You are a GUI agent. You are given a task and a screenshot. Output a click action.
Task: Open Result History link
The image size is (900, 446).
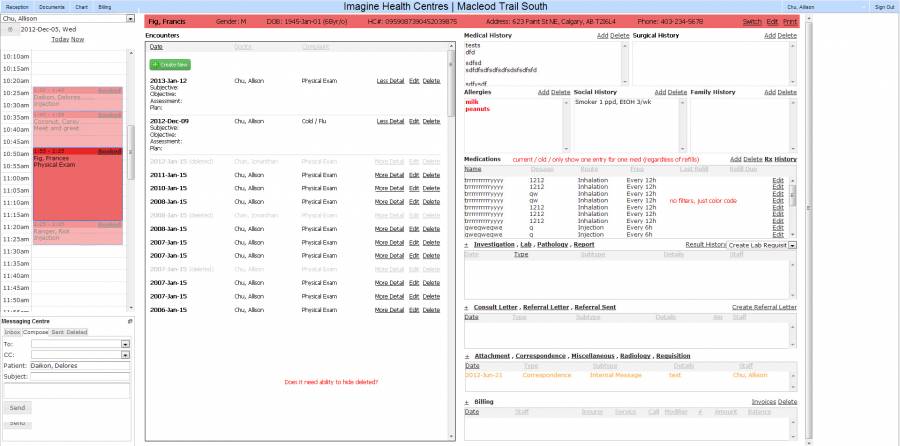[x=705, y=245]
